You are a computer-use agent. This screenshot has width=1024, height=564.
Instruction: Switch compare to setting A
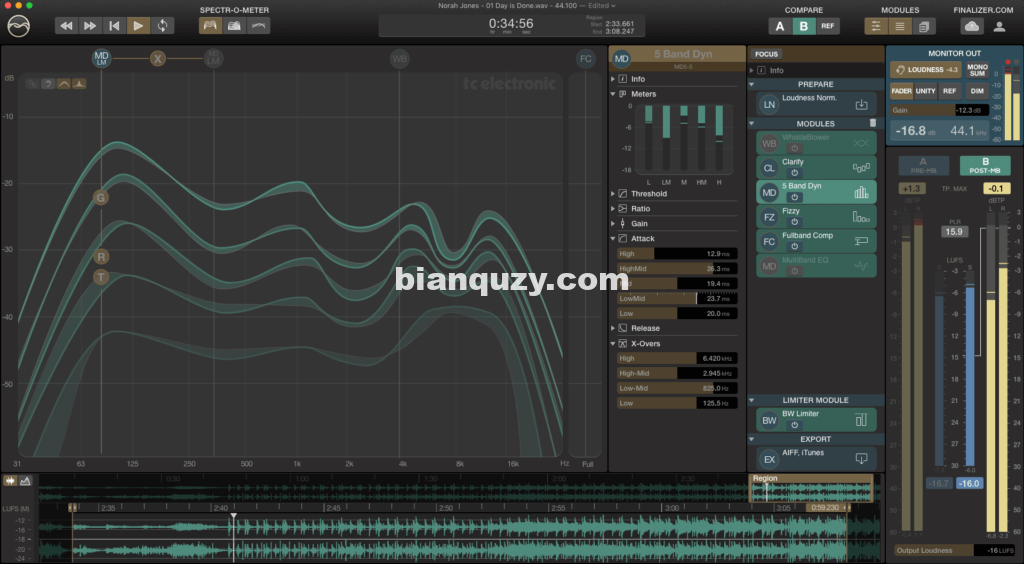click(780, 26)
